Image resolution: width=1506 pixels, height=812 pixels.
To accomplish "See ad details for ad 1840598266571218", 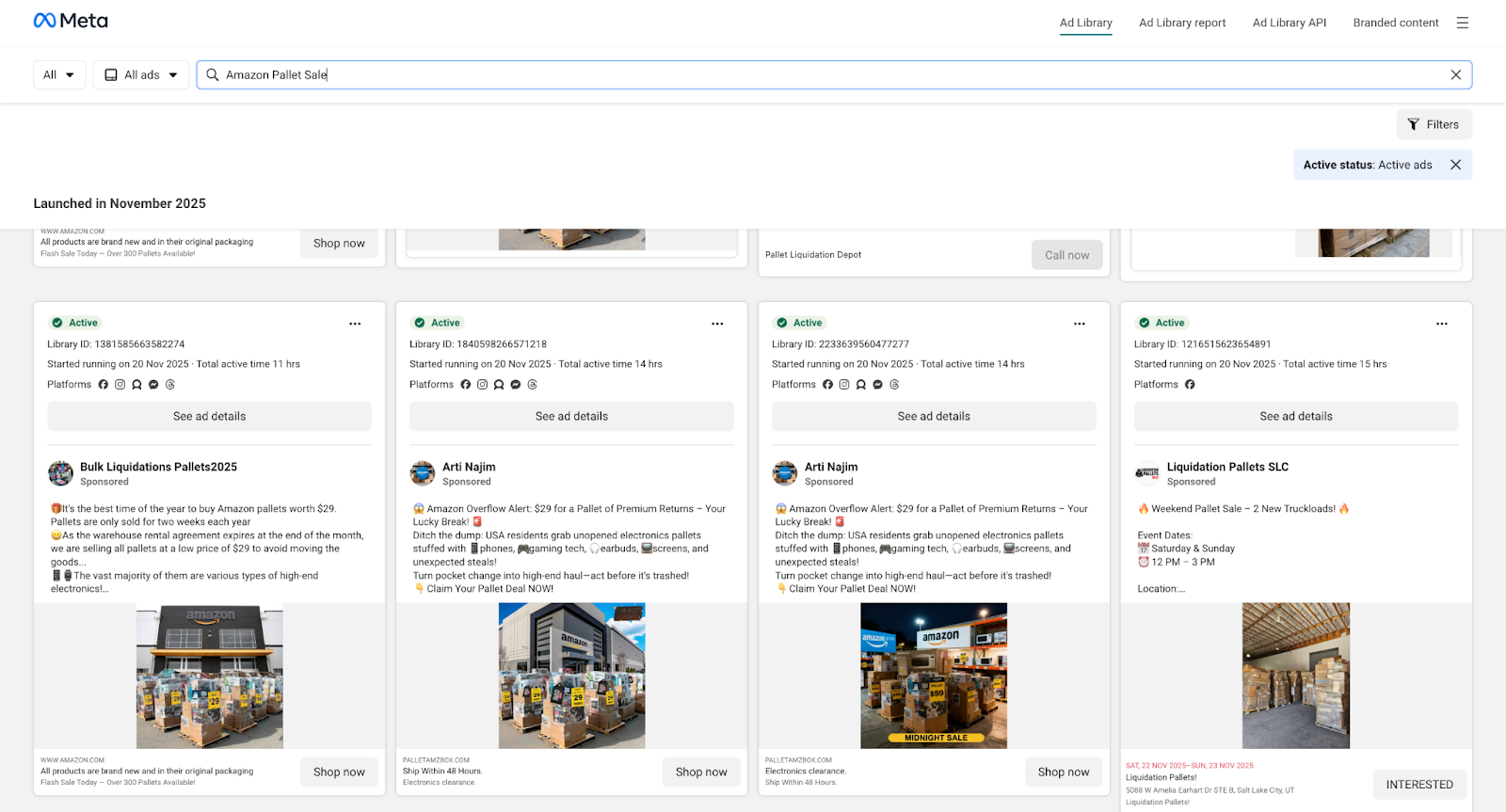I will (571, 417).
